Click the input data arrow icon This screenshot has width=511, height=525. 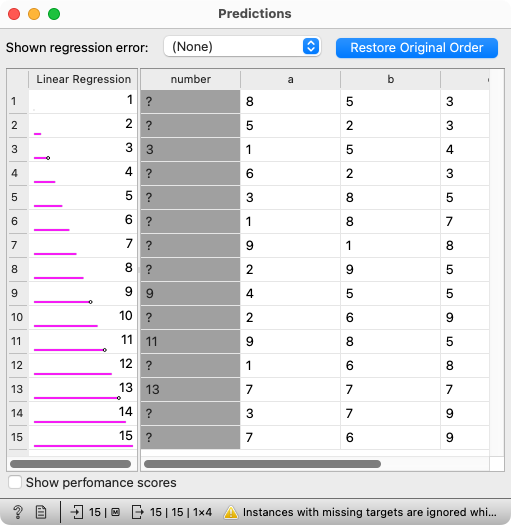pyautogui.click(x=77, y=512)
